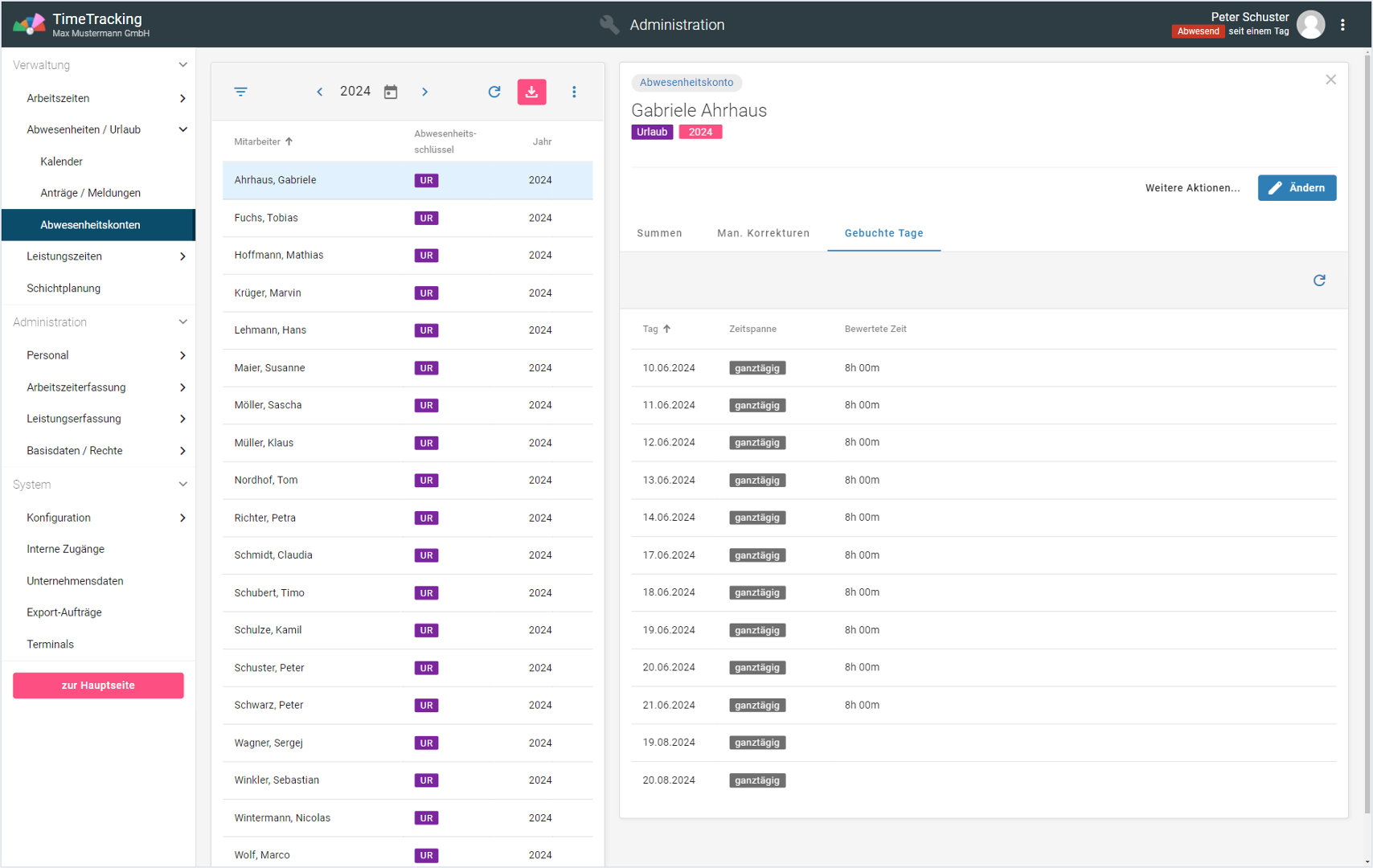This screenshot has width=1373, height=868.
Task: Open the user menu dots next to avatar
Action: [x=1342, y=25]
